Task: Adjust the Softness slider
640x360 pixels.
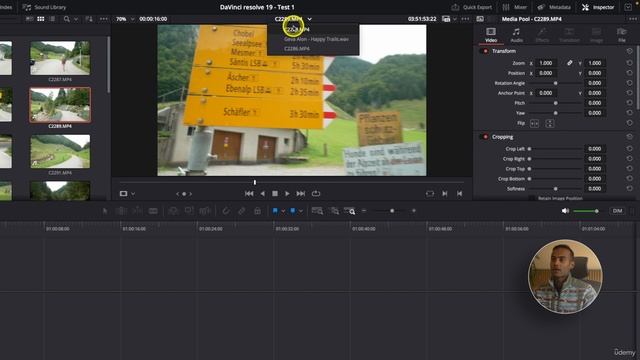Action: (555, 189)
